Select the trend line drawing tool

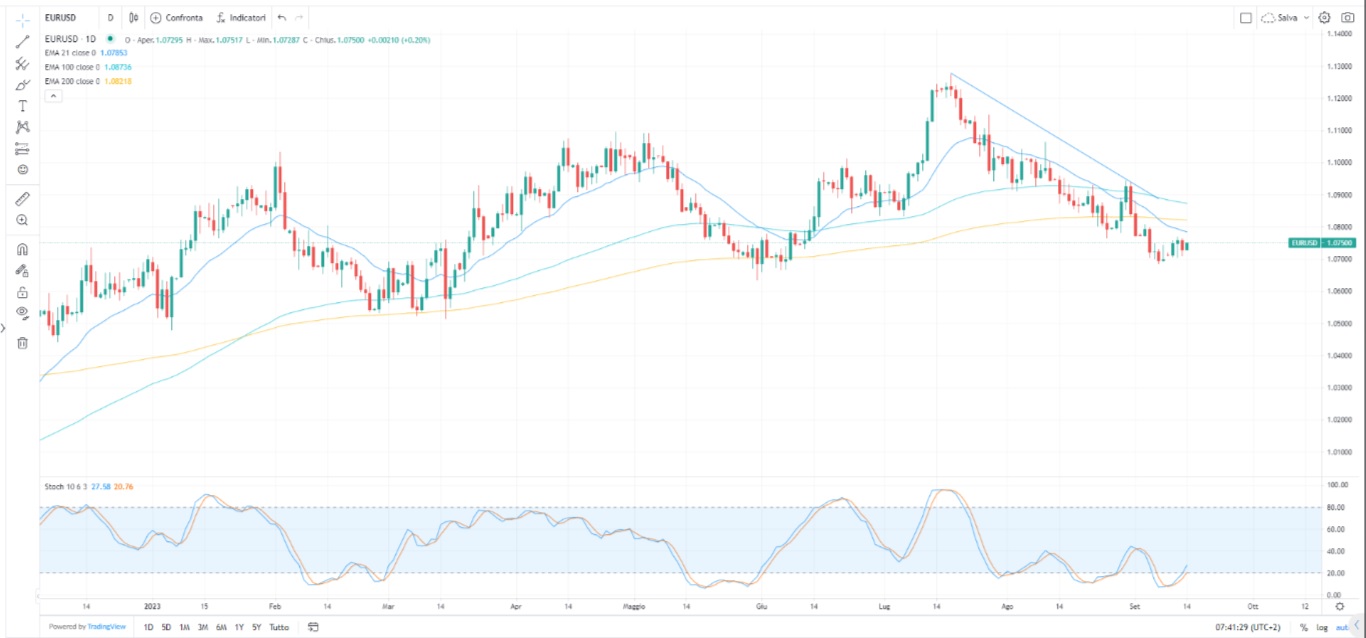click(21, 41)
